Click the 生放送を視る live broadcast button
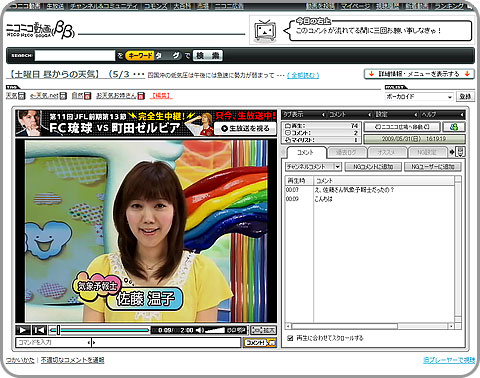The height and width of the screenshot is (378, 480). pos(245,128)
